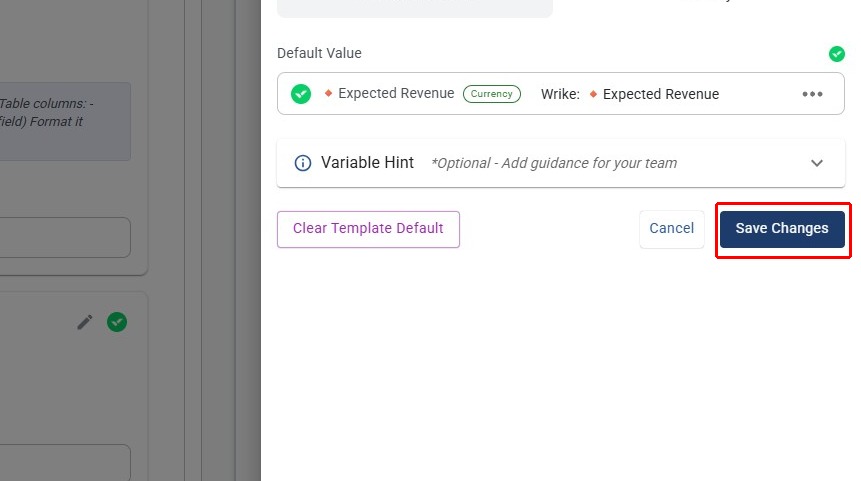861x481 pixels.
Task: Click the optional guidance placeholder text
Action: coord(553,163)
